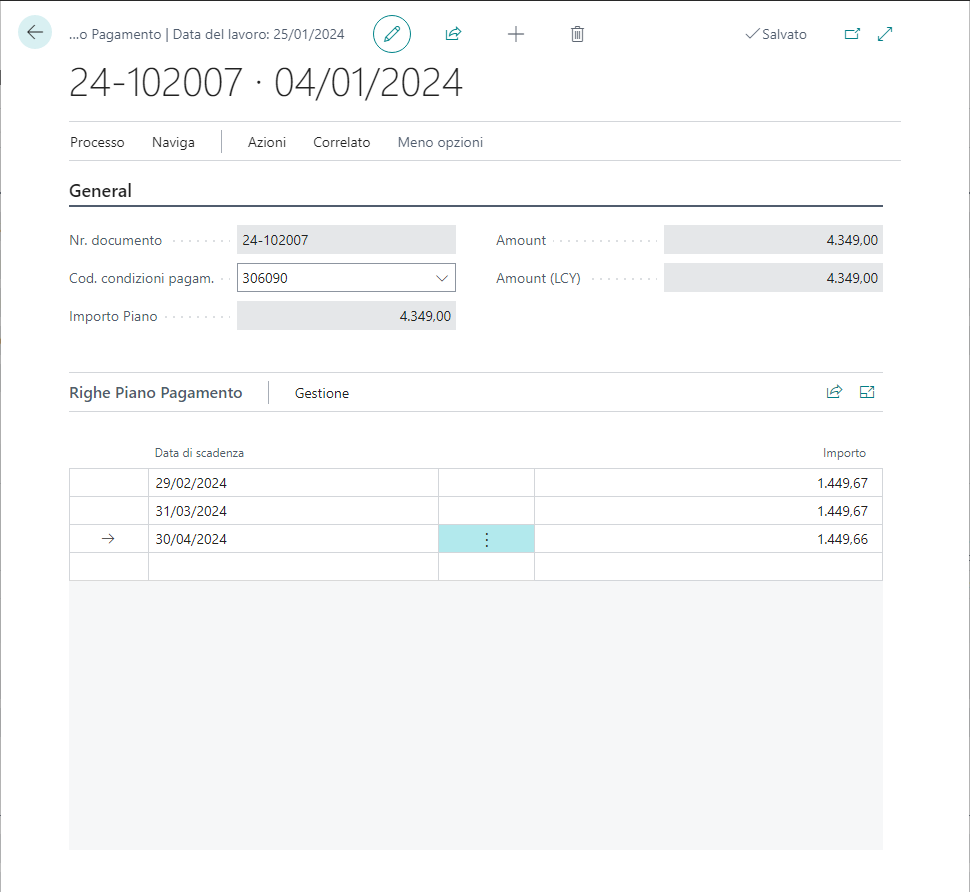The width and height of the screenshot is (970, 892).
Task: Open the Correlato menu
Action: [x=341, y=142]
